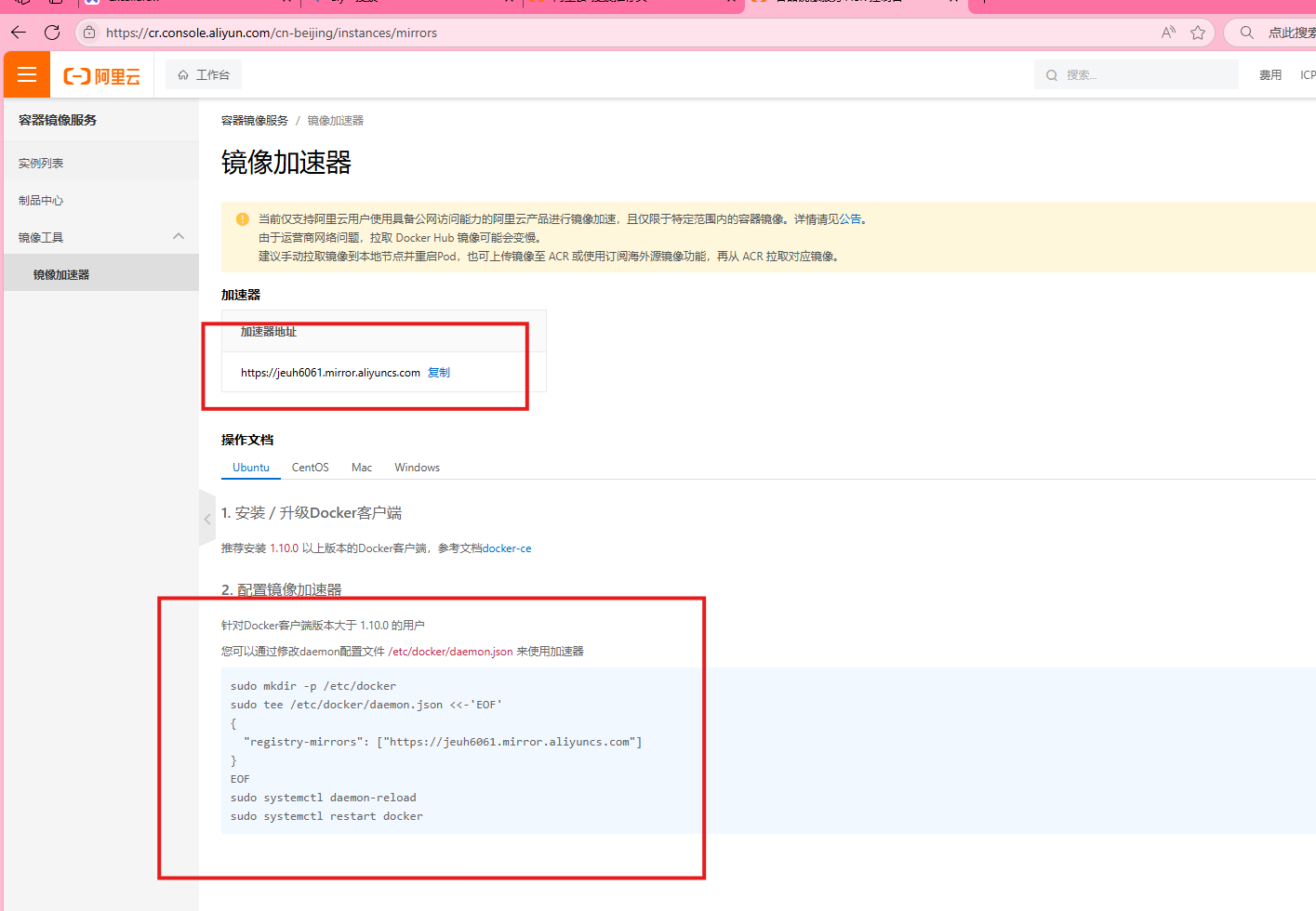This screenshot has height=911, width=1316.
Task: Click the accelerator URL text jeuh6061.mirror.aliyuncs.com
Action: tap(330, 373)
